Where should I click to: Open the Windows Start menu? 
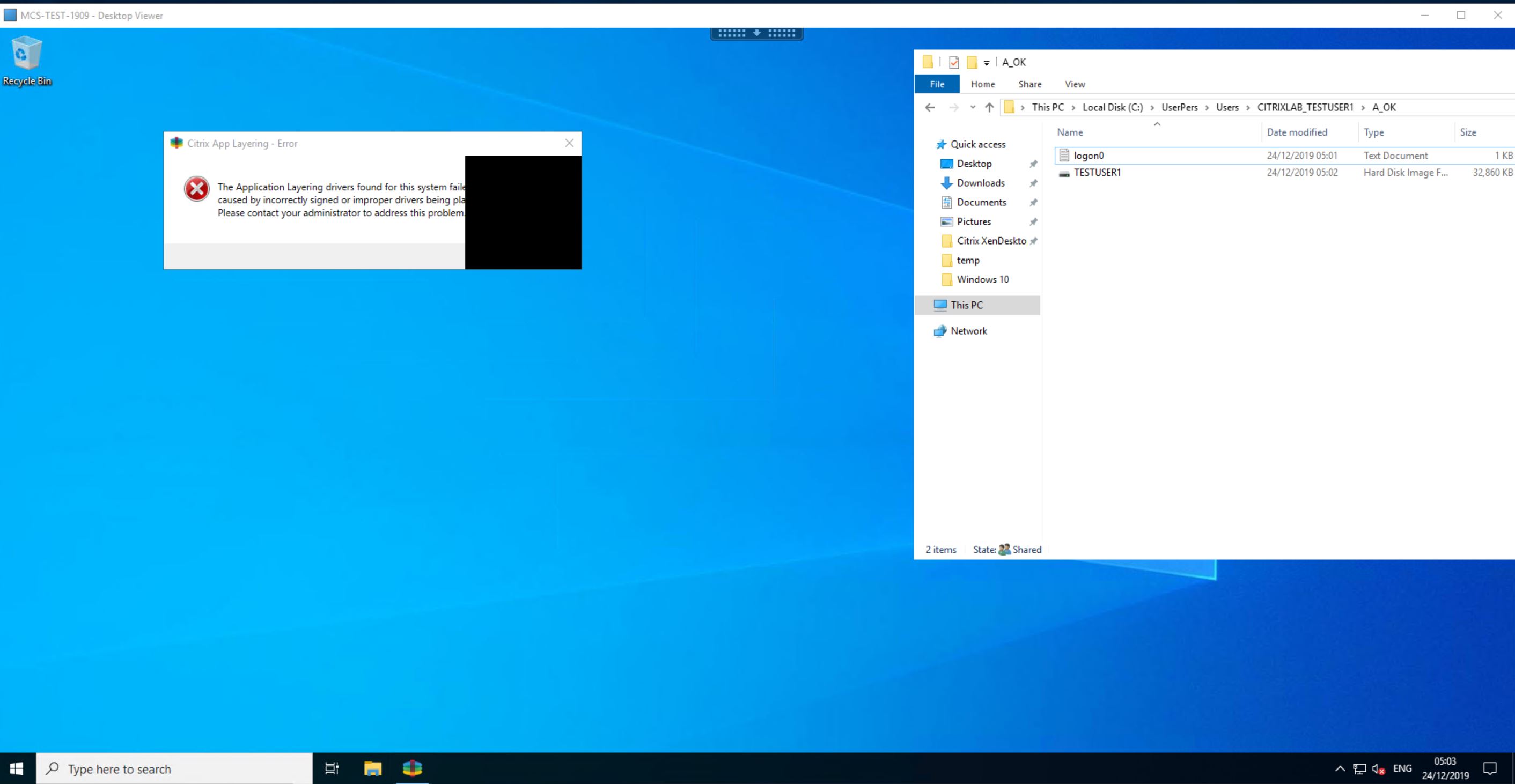17,769
